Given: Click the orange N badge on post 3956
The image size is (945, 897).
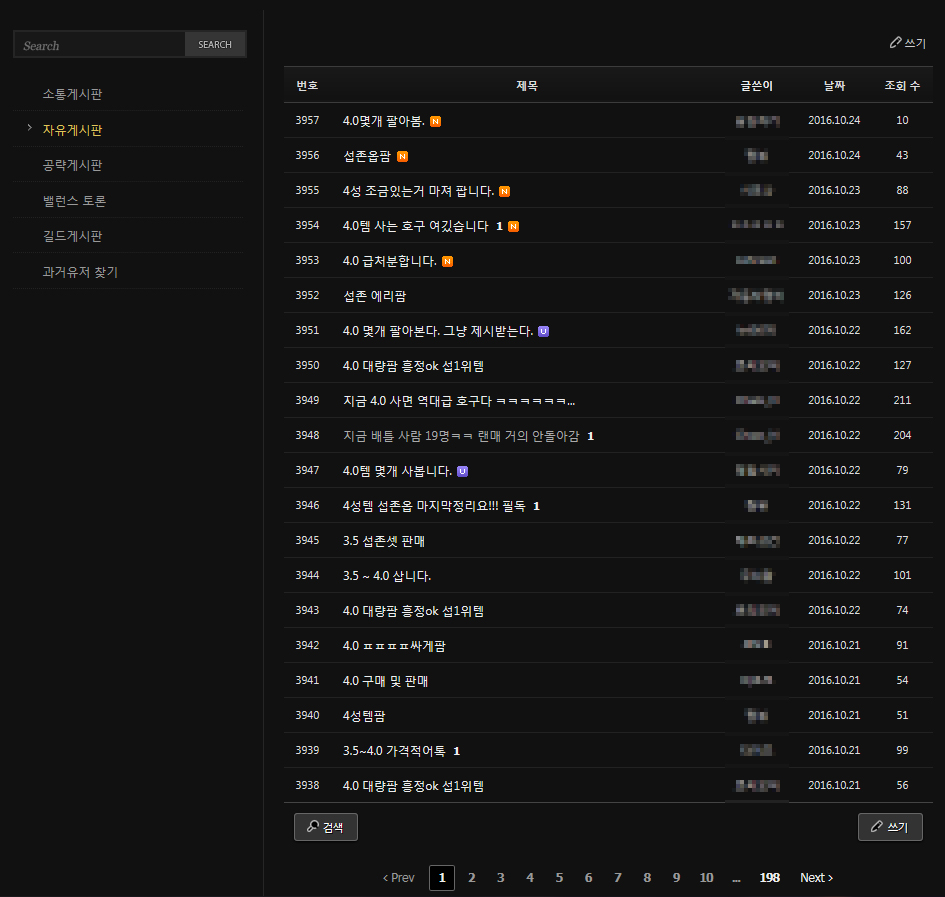Looking at the screenshot, I should click(402, 156).
